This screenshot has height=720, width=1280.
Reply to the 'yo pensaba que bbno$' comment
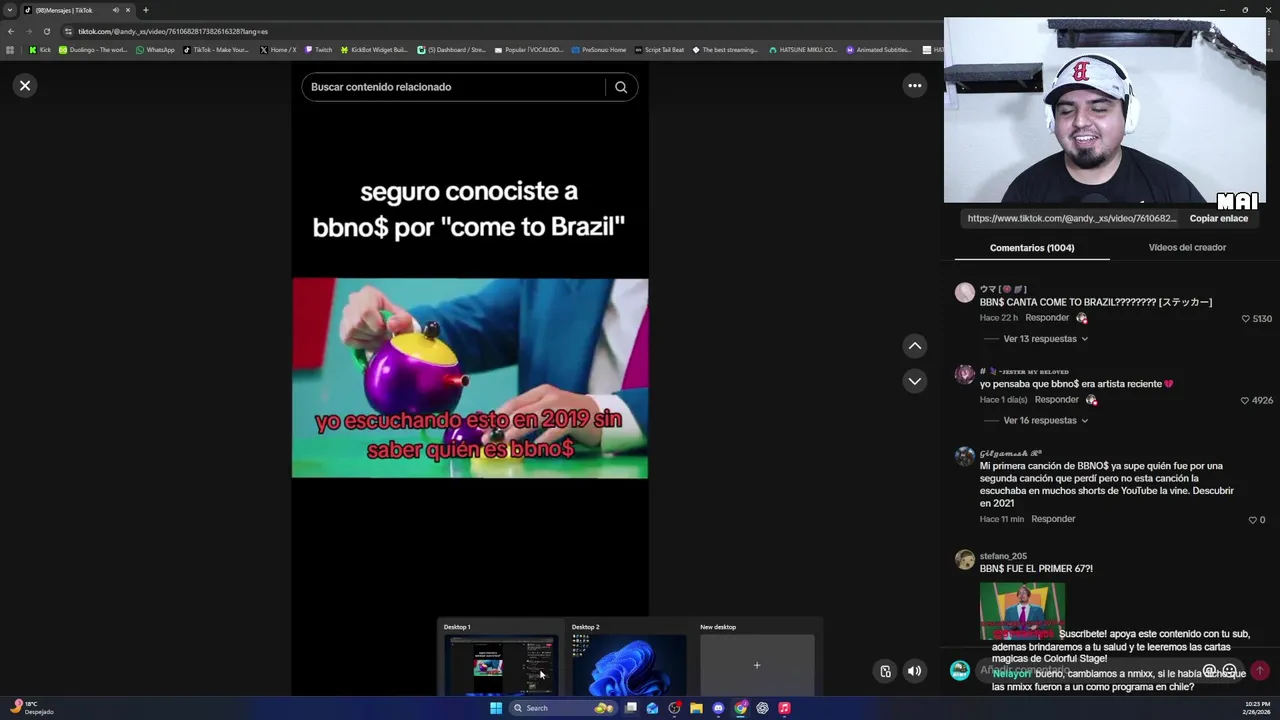[x=1056, y=400]
